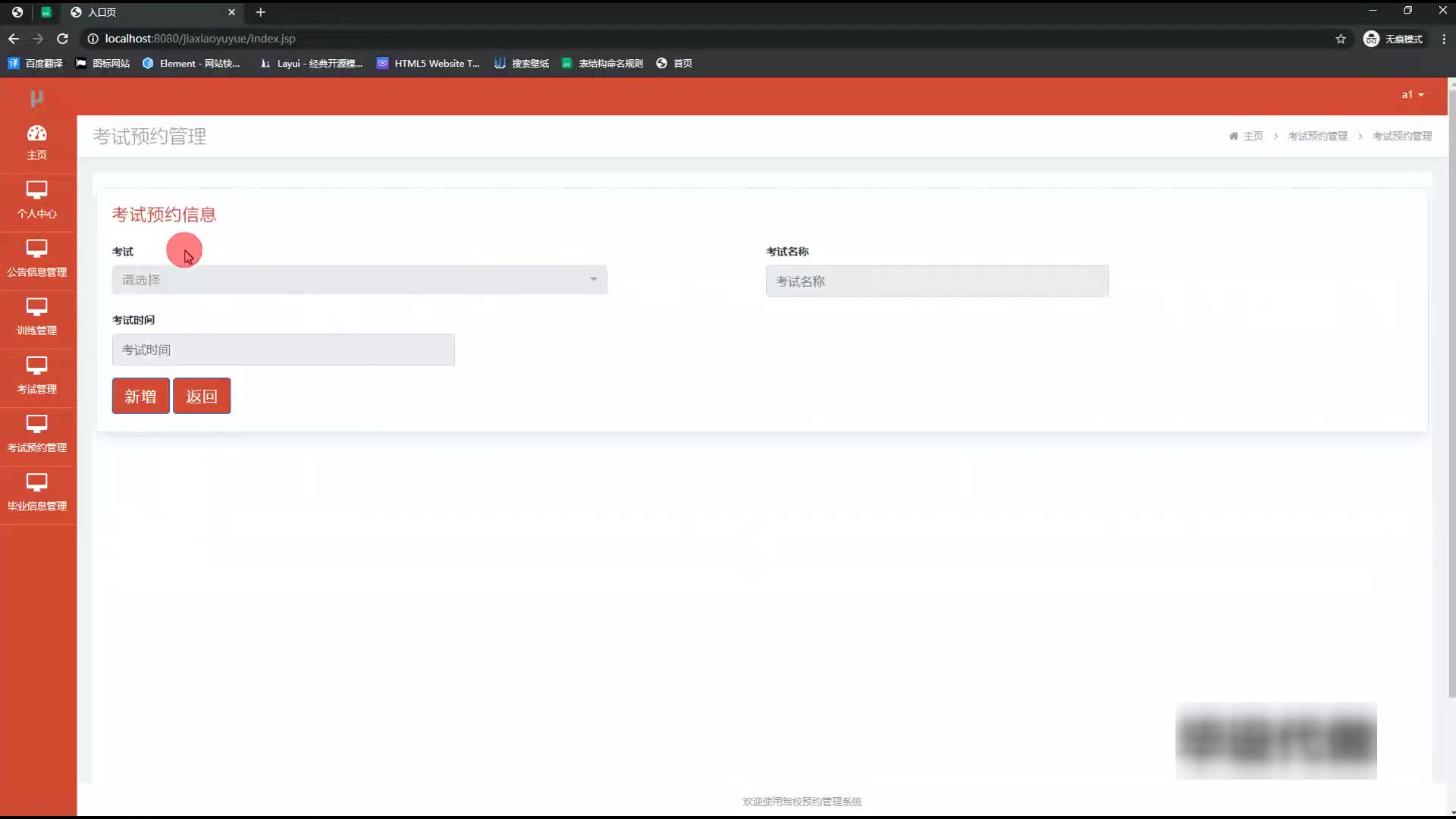Screen dimensions: 1456x819
Task: Click the 返回 button
Action: click(x=202, y=396)
